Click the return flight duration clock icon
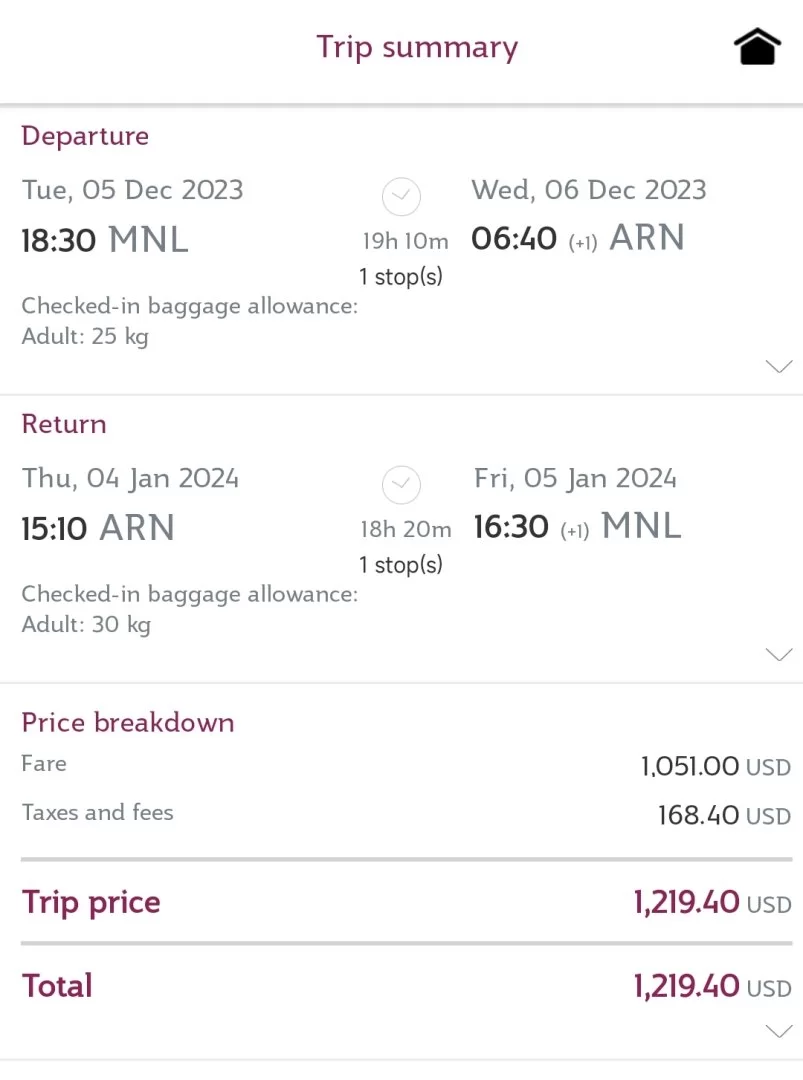 (401, 485)
